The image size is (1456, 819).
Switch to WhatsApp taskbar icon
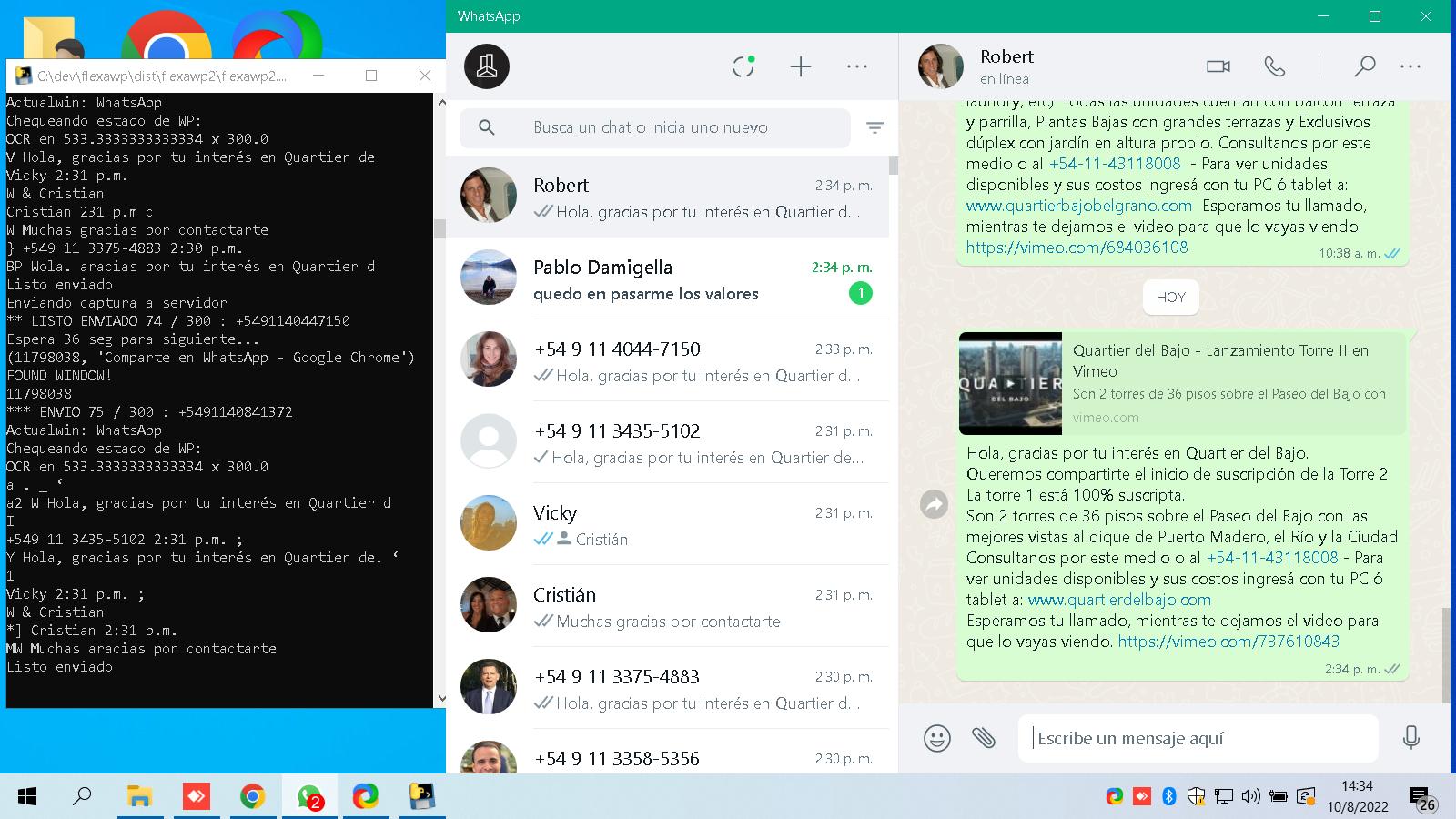309,797
